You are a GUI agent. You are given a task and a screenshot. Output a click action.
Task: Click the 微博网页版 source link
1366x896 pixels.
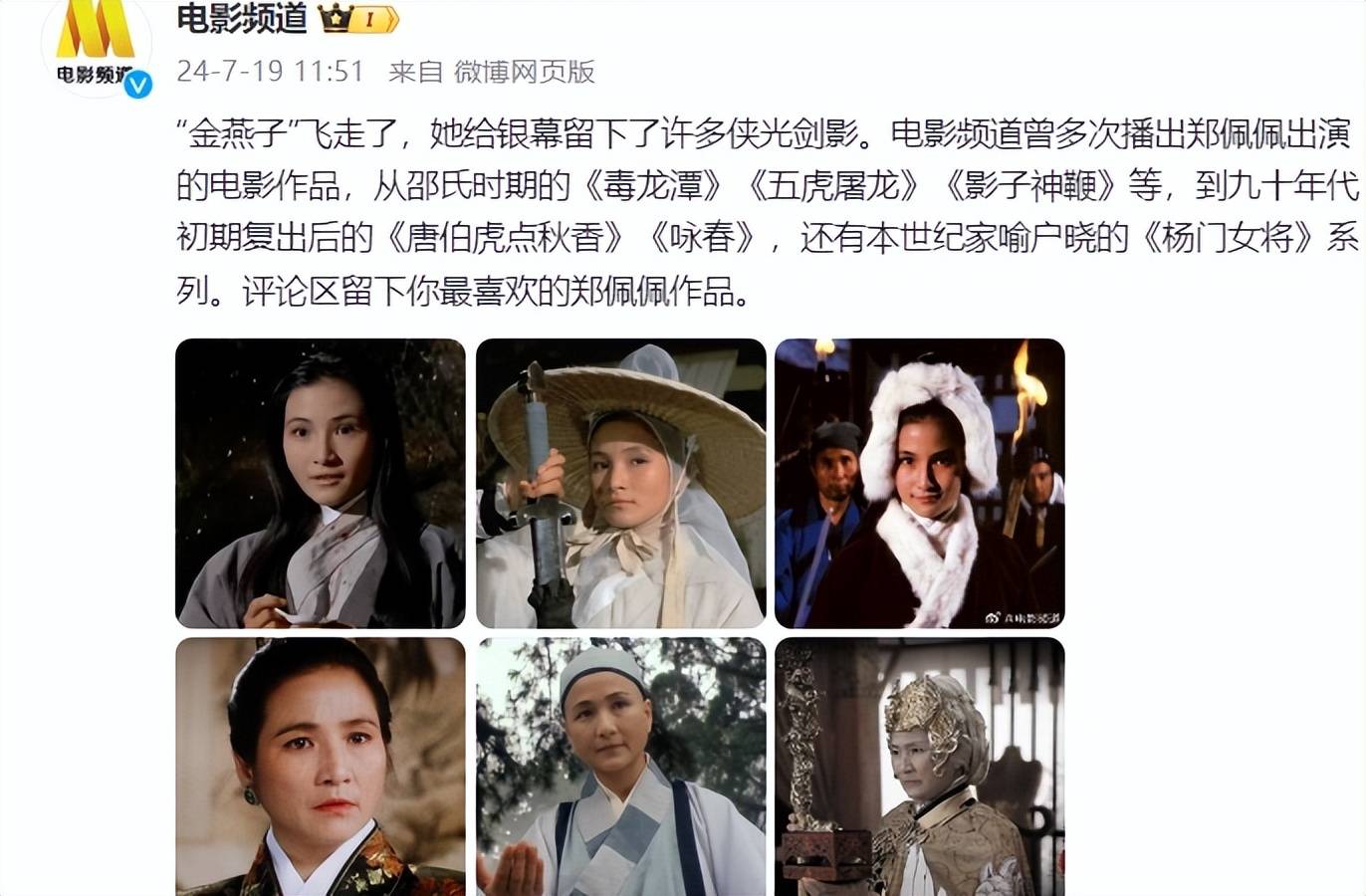tap(525, 72)
